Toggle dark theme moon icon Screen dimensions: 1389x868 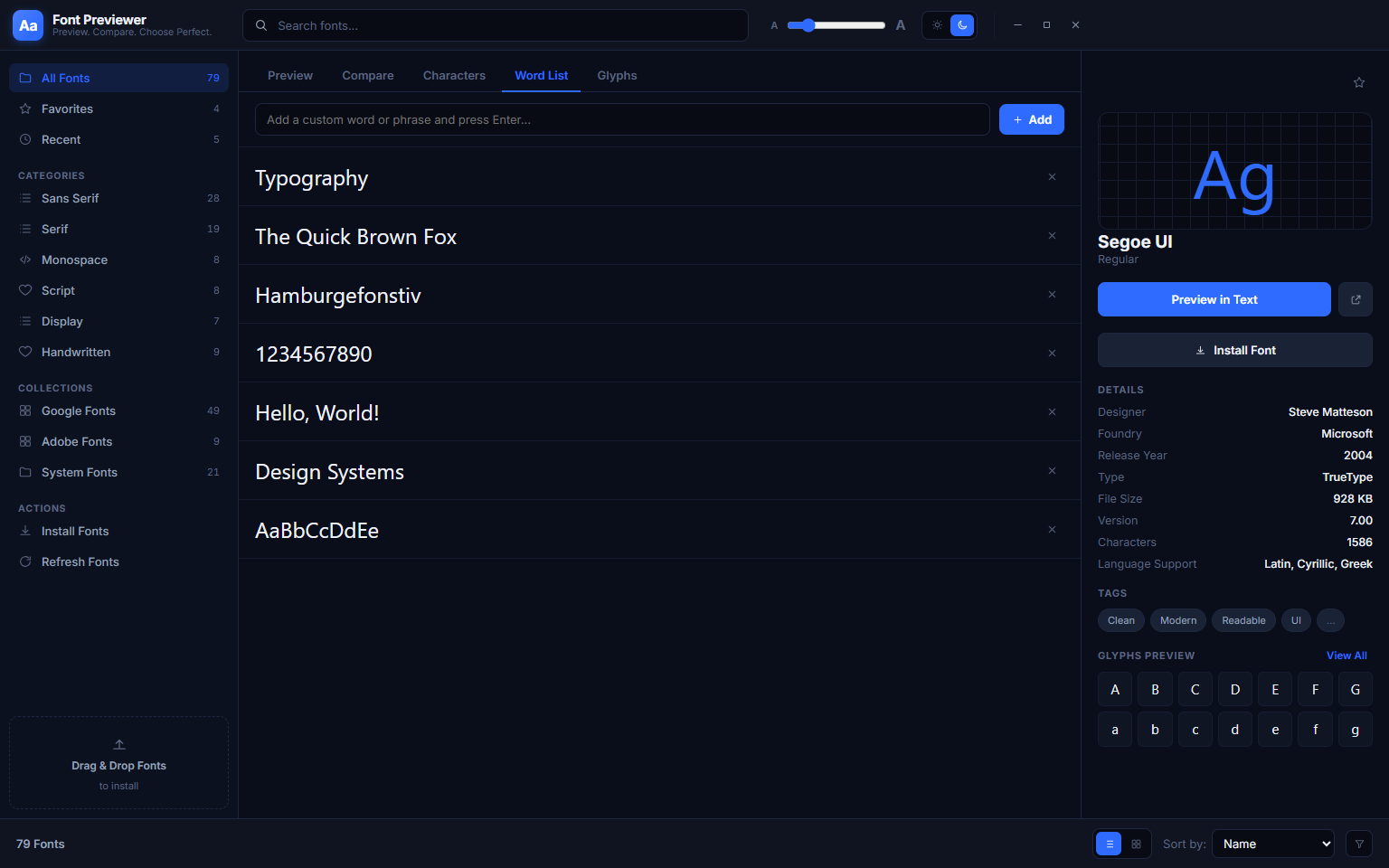click(962, 25)
